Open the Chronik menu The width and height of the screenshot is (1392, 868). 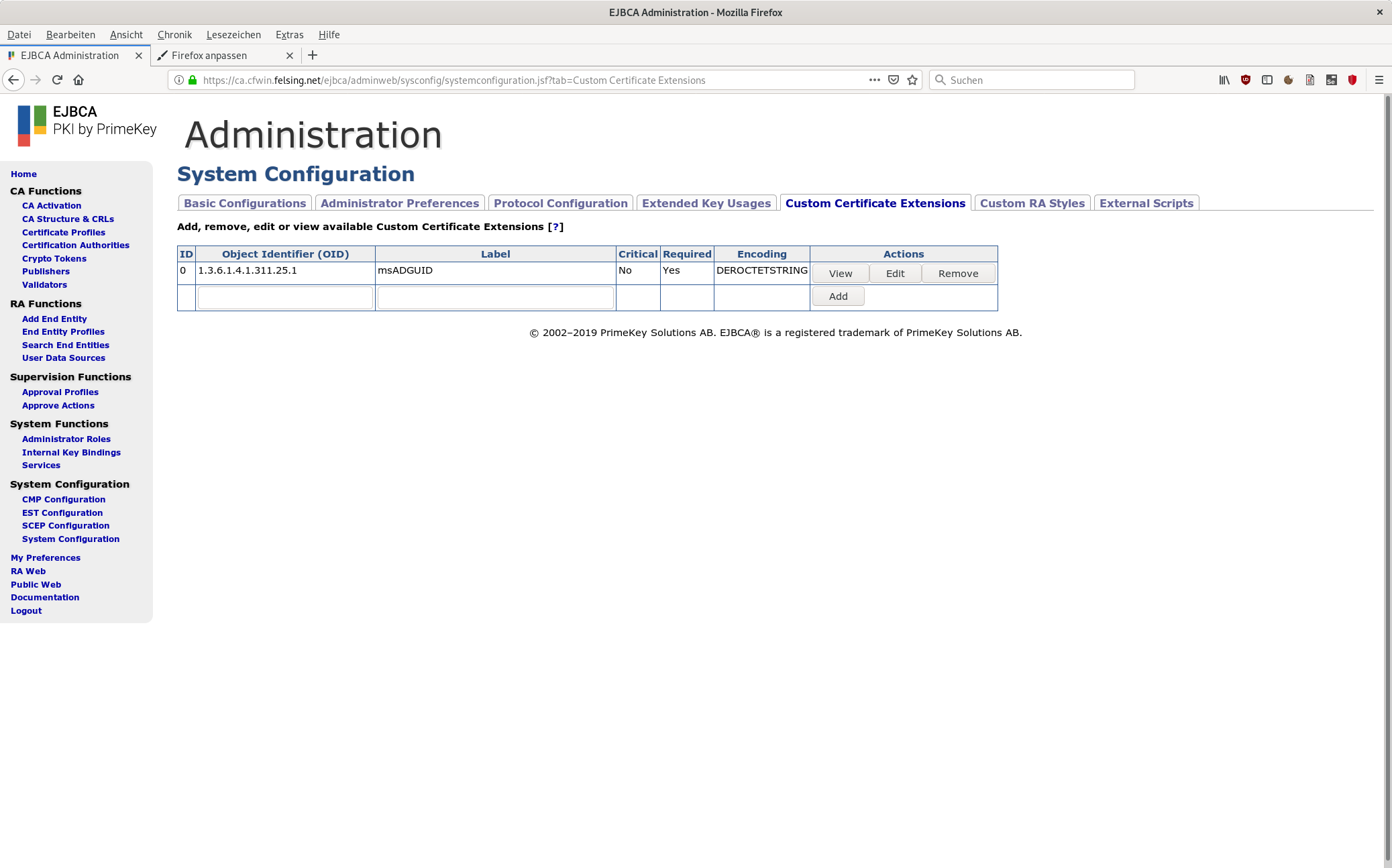(x=174, y=35)
